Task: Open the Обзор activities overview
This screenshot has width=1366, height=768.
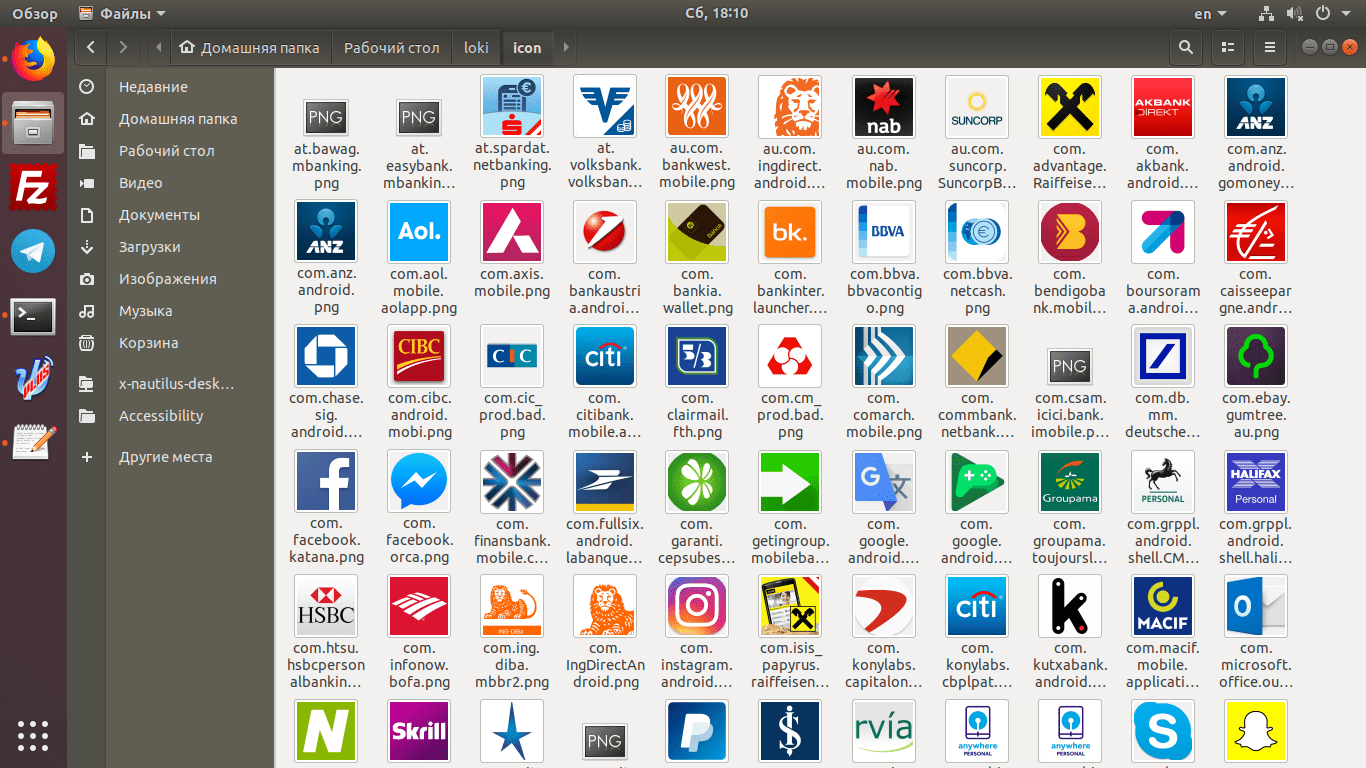Action: pos(34,14)
